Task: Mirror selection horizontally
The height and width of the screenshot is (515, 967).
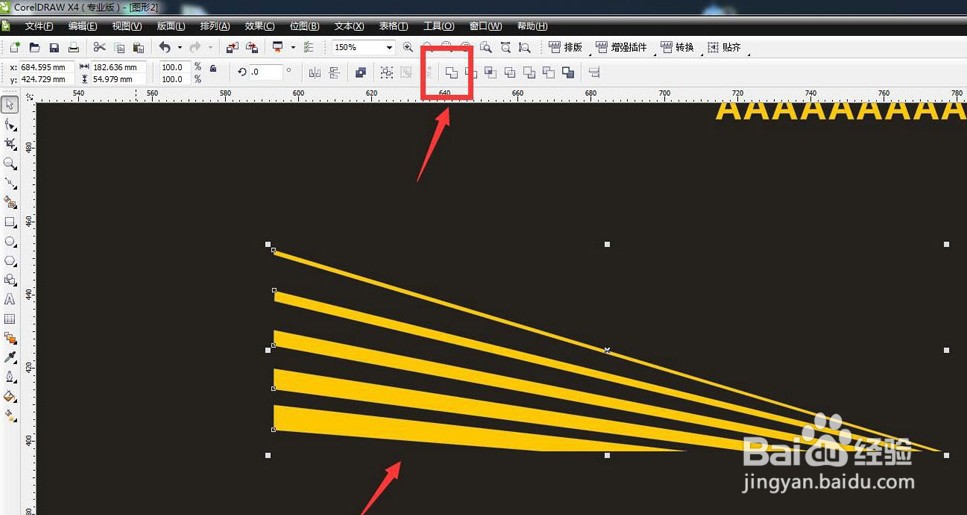Action: [x=315, y=73]
